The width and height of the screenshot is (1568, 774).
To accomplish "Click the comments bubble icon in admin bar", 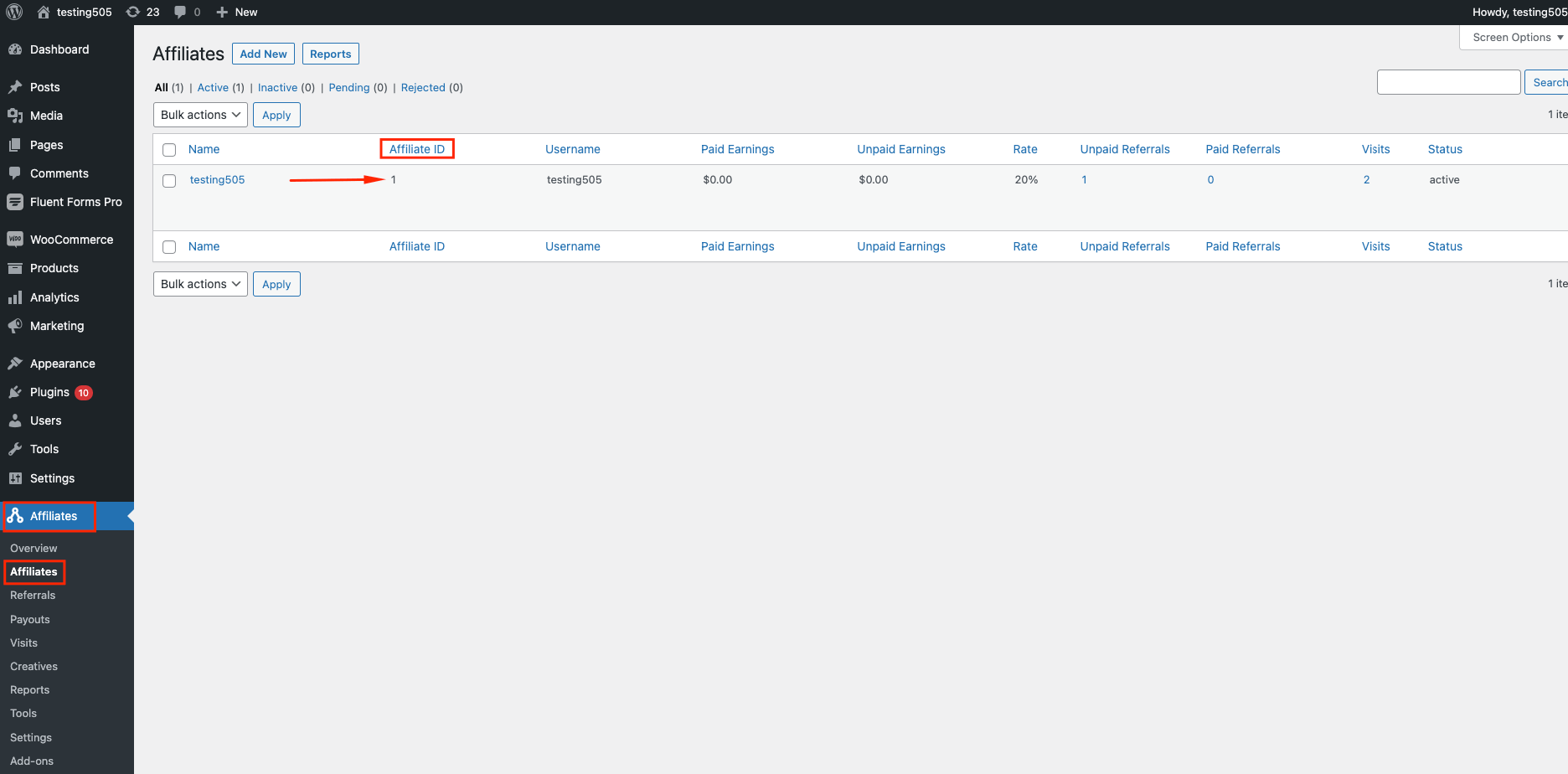I will 180,12.
